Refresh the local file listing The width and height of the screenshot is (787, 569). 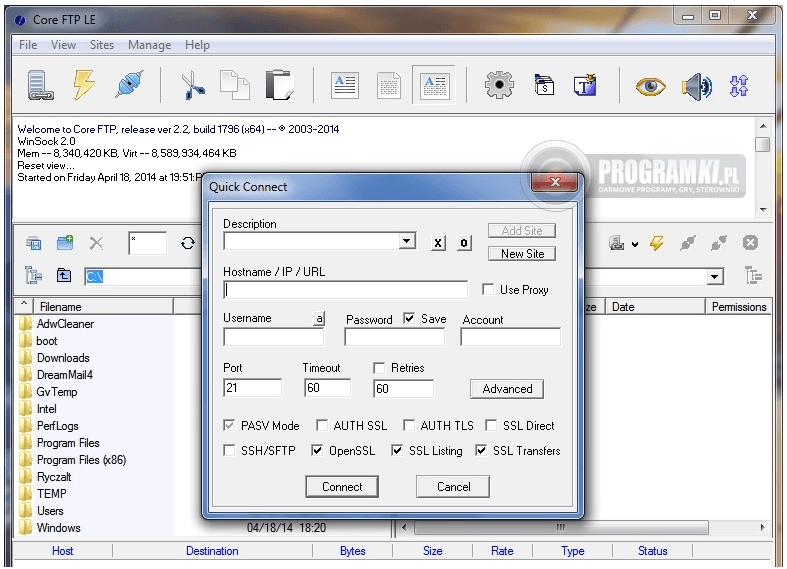pos(188,243)
